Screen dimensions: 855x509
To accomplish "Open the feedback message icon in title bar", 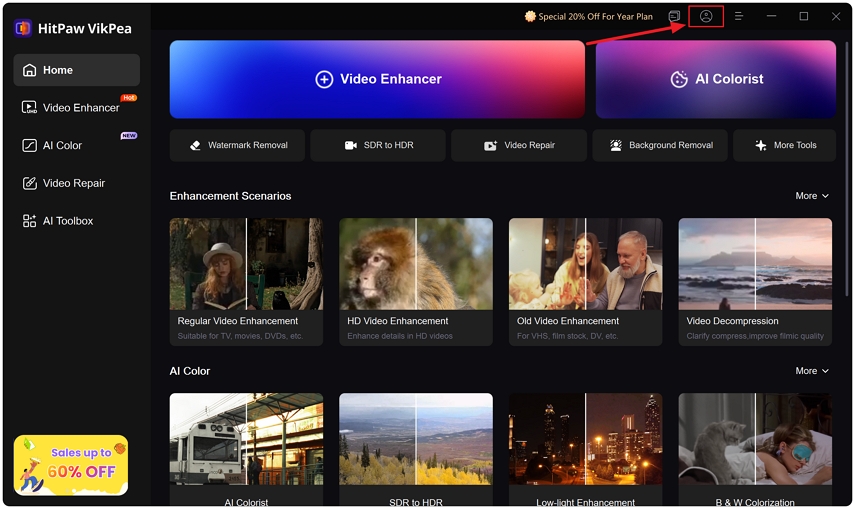I will pos(675,17).
